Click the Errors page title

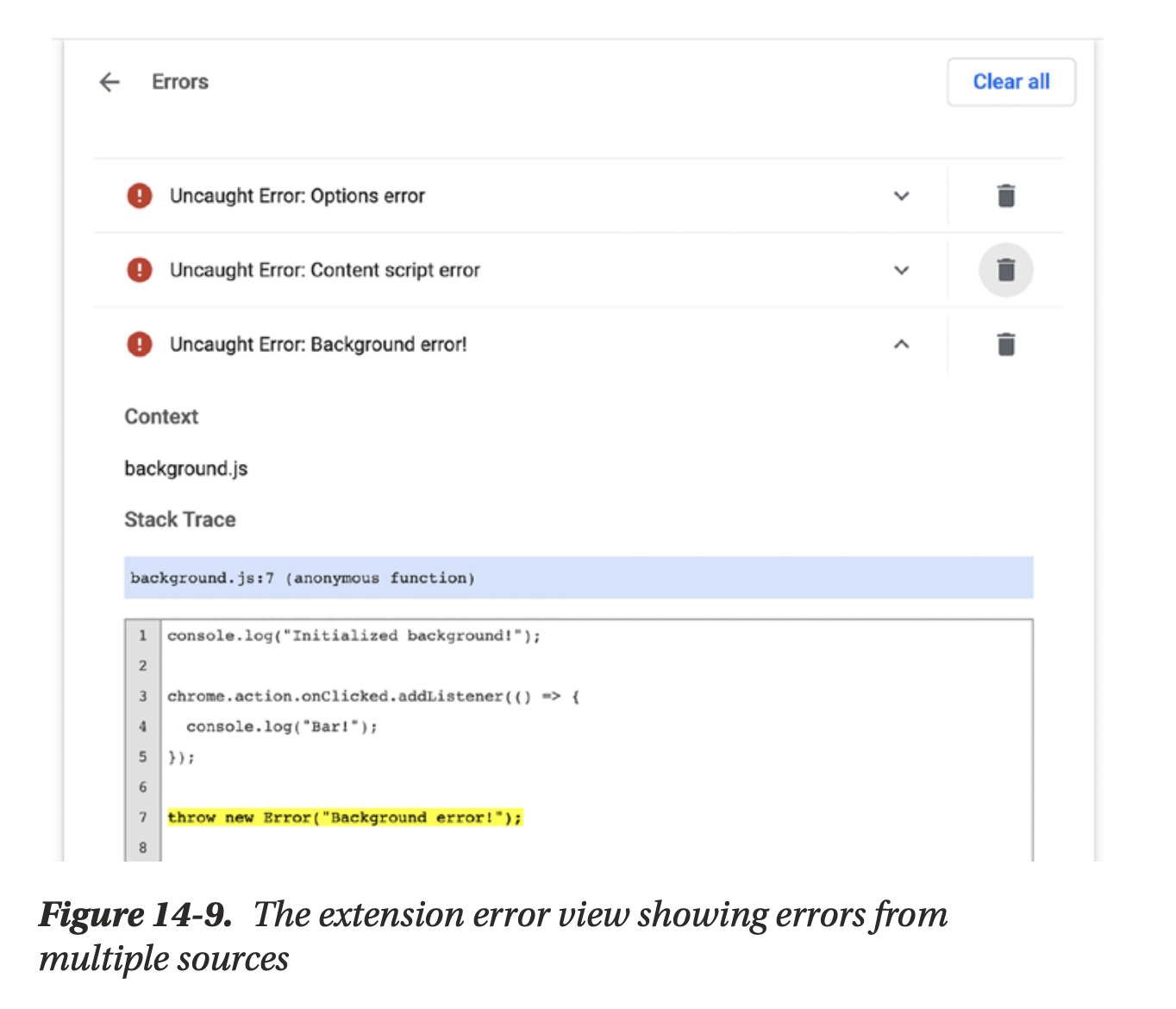pos(180,82)
